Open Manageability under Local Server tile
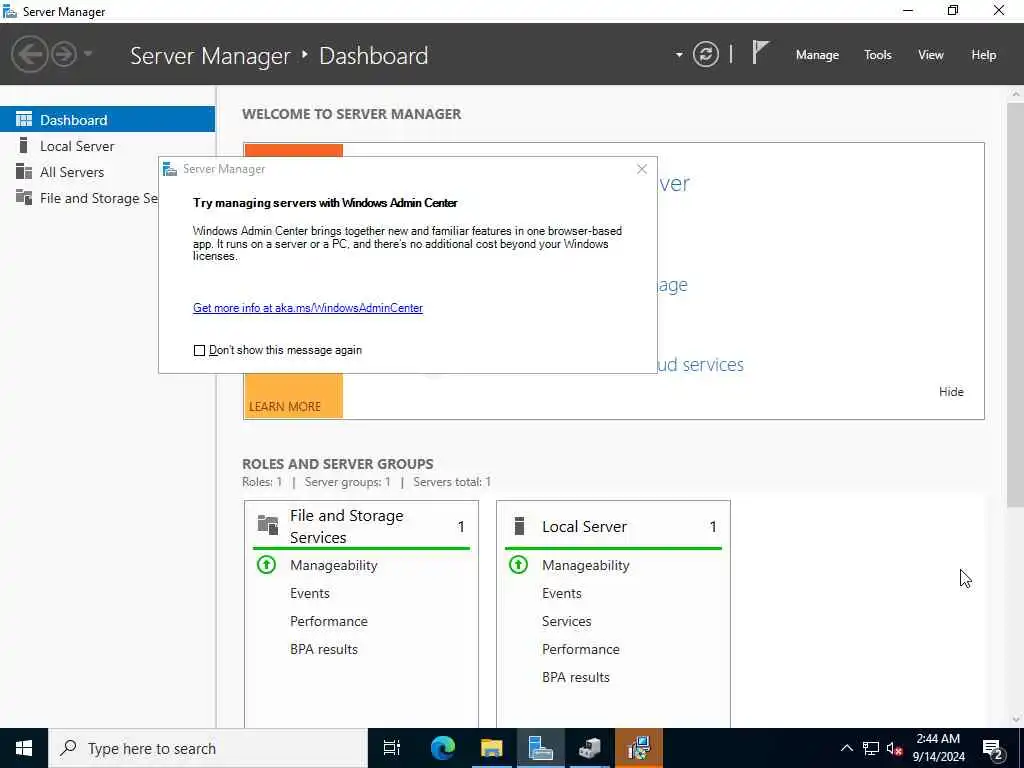This screenshot has height=768, width=1024. (586, 565)
